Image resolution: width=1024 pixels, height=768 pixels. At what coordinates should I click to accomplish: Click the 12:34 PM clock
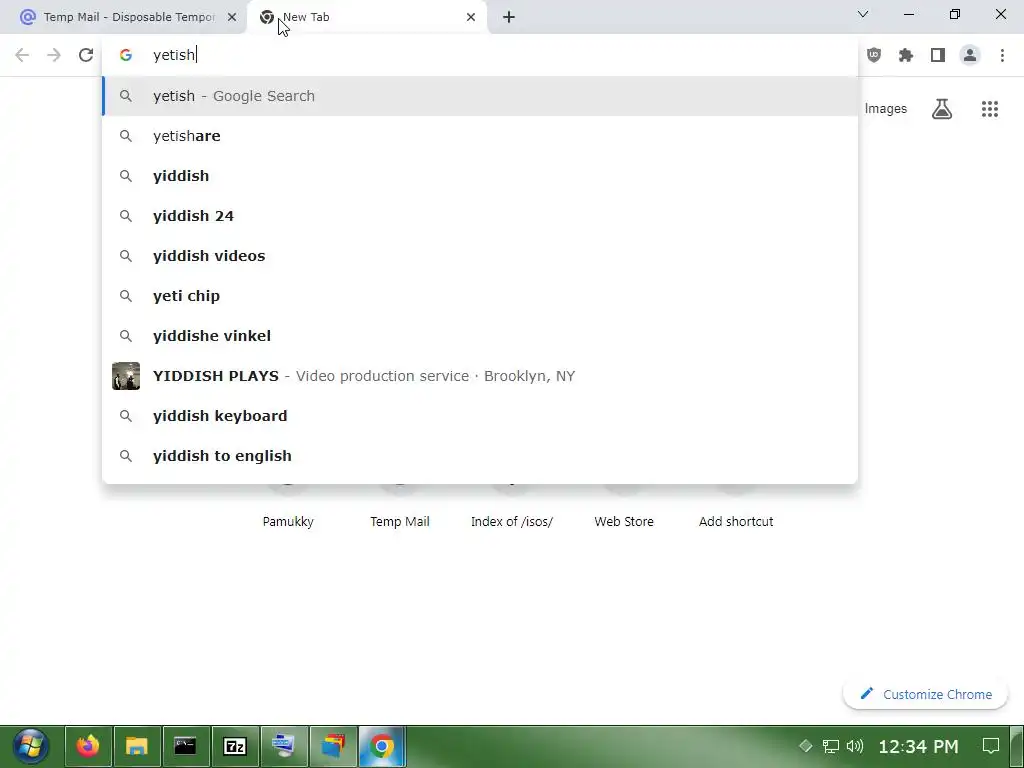[918, 746]
